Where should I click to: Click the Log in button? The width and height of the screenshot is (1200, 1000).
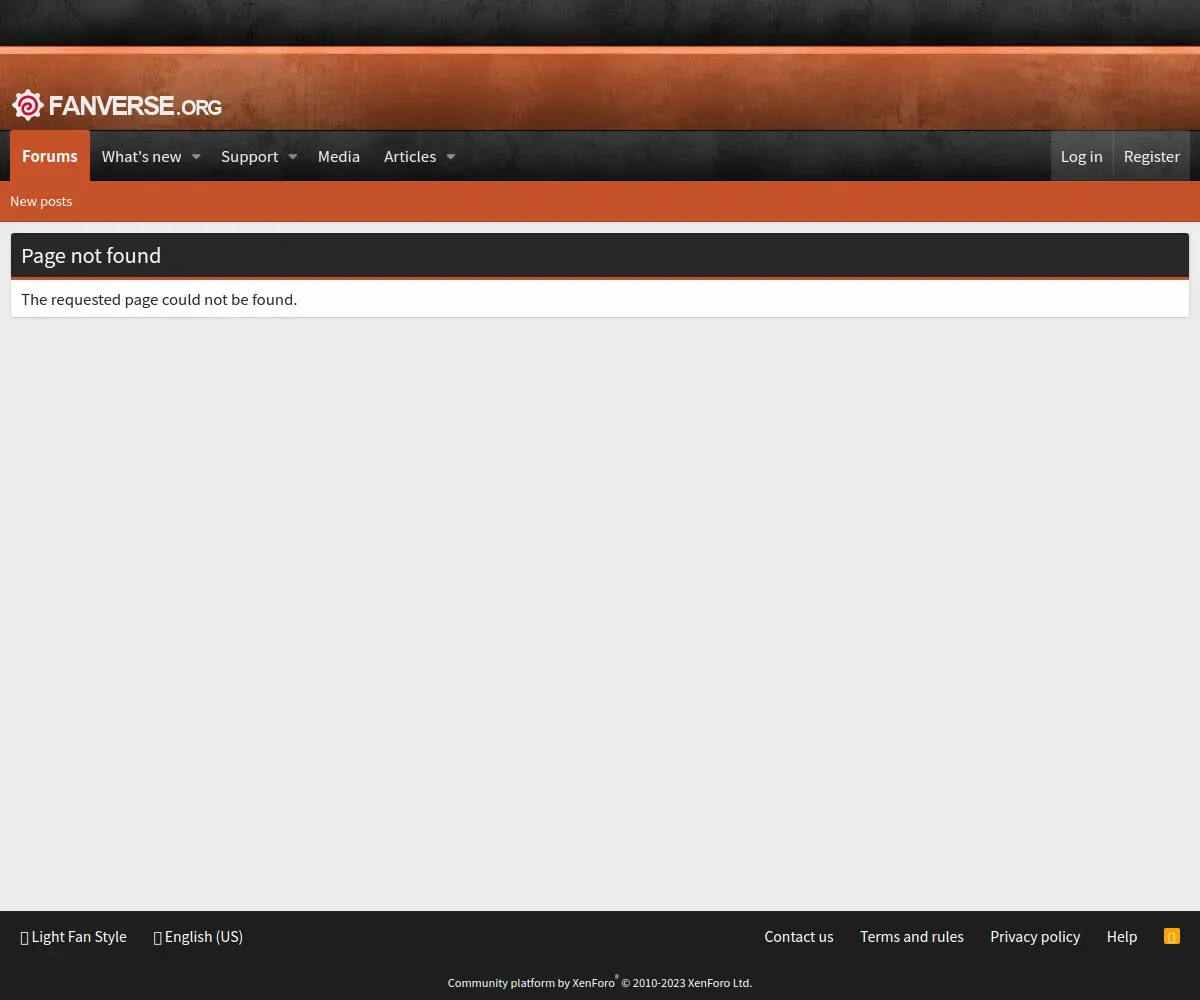pos(1082,156)
